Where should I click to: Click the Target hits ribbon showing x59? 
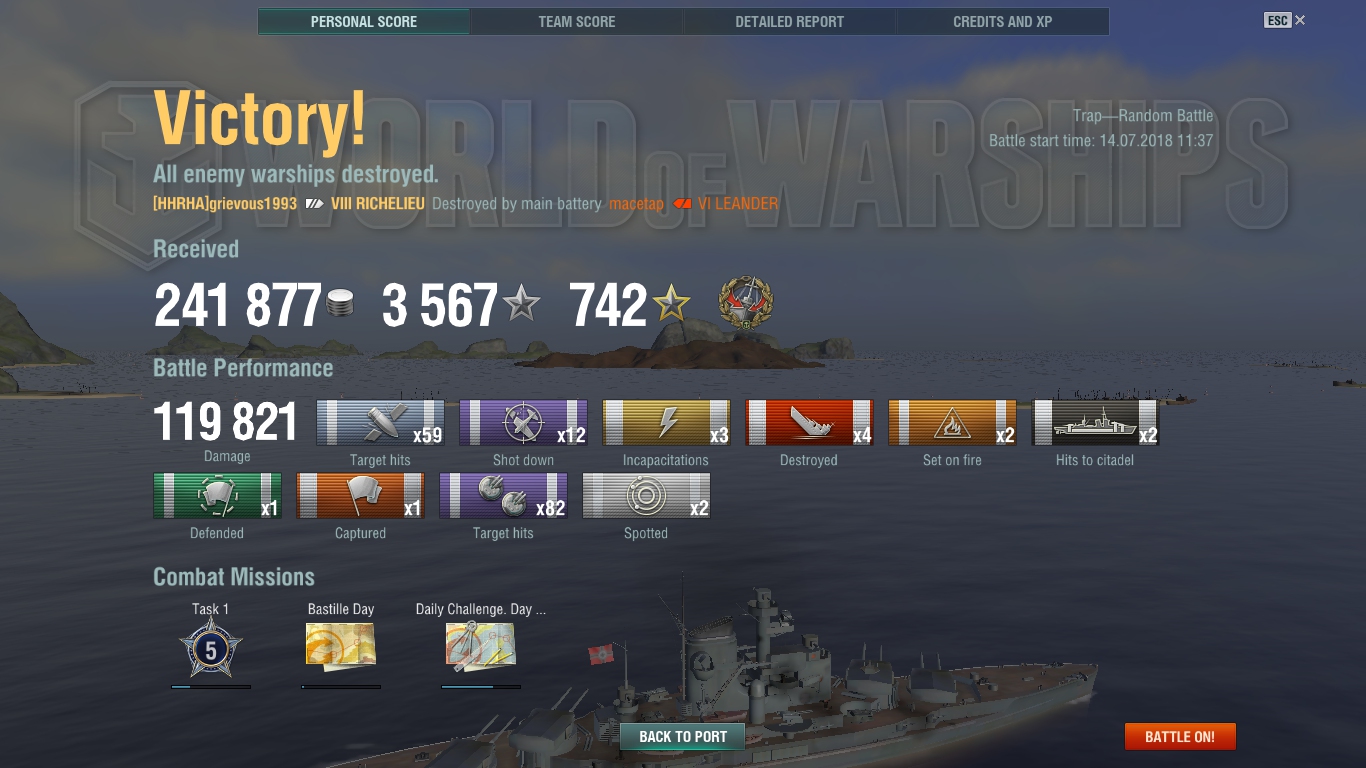380,422
